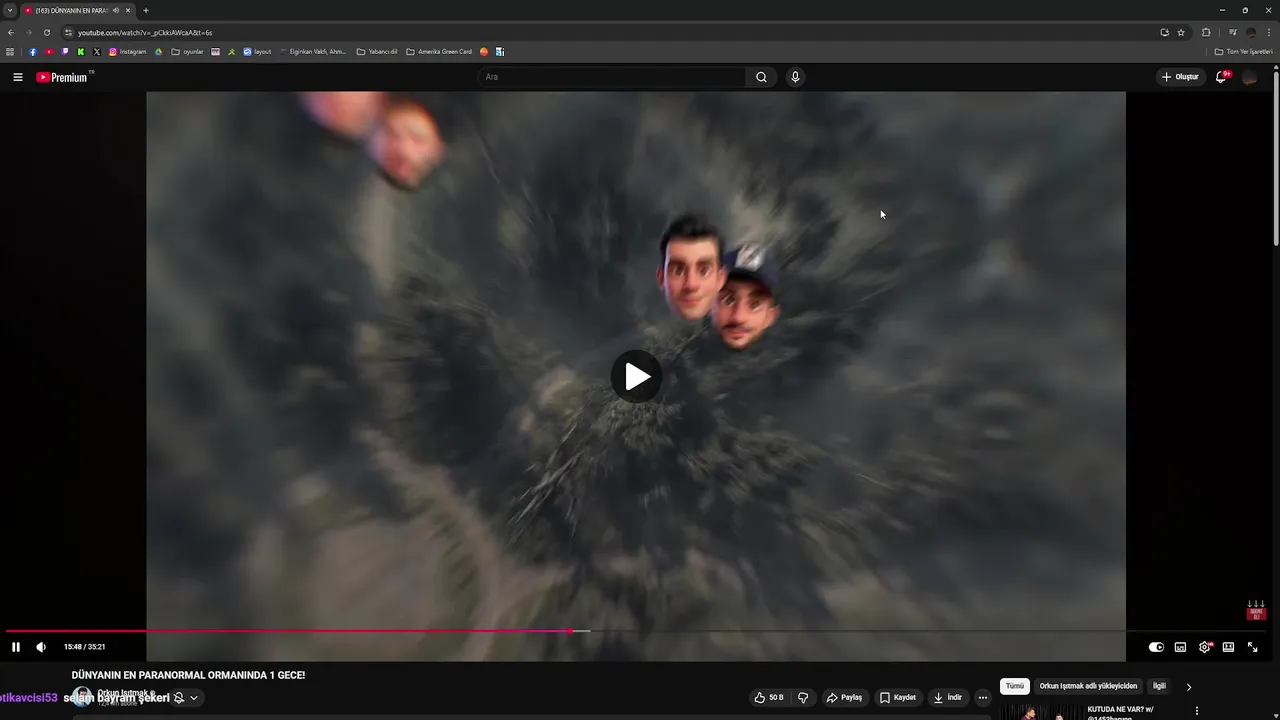The image size is (1280, 720).
Task: Open KUTUDA NE VAR? suggested video
Action: [1120, 712]
